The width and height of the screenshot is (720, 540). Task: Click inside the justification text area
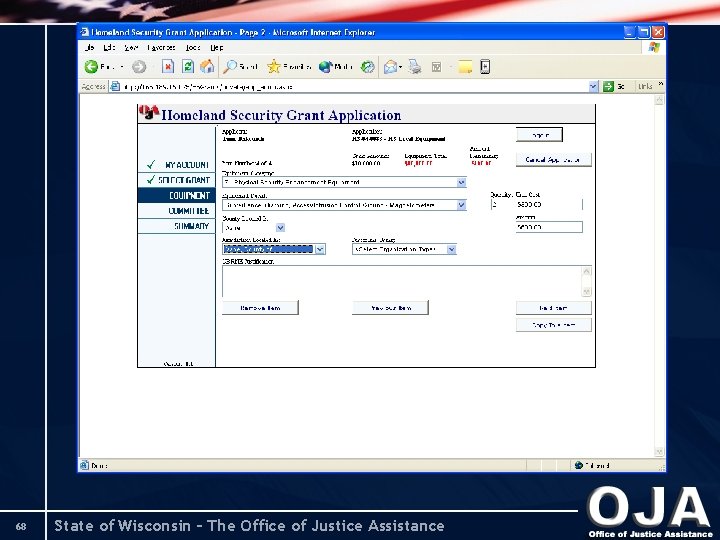402,281
